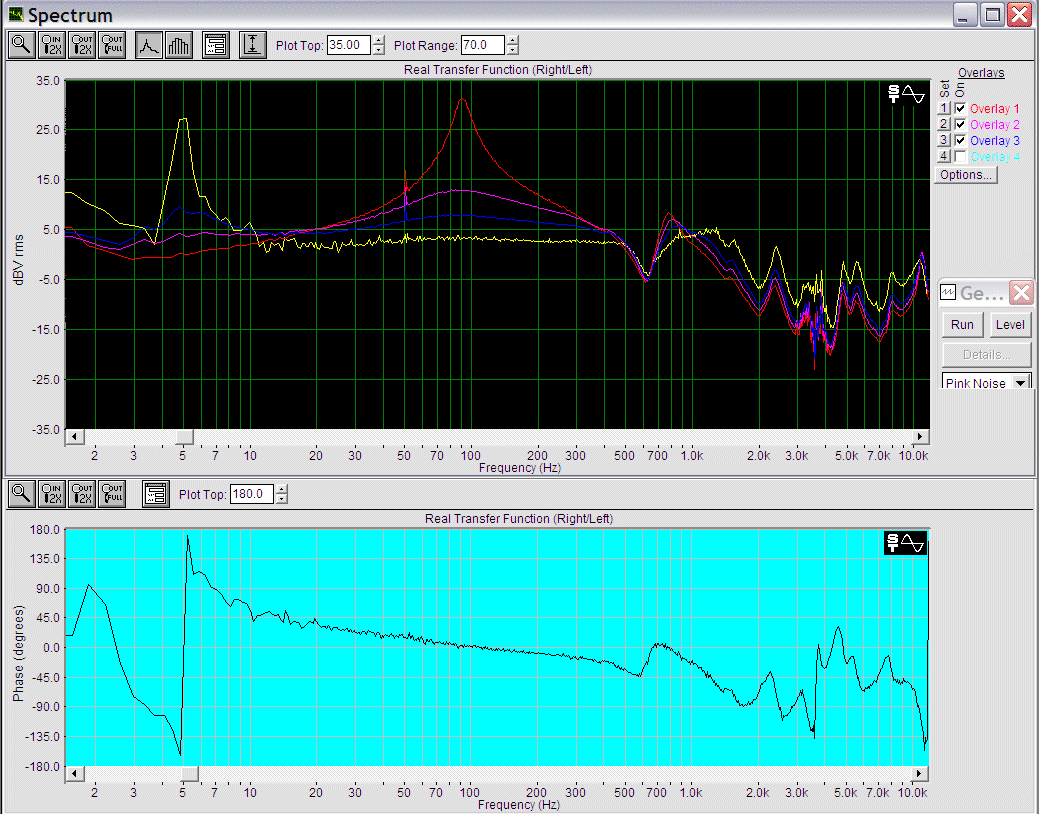The image size is (1039, 814).
Task: Toggle Overlay 2 visibility checkbox
Action: [x=960, y=124]
